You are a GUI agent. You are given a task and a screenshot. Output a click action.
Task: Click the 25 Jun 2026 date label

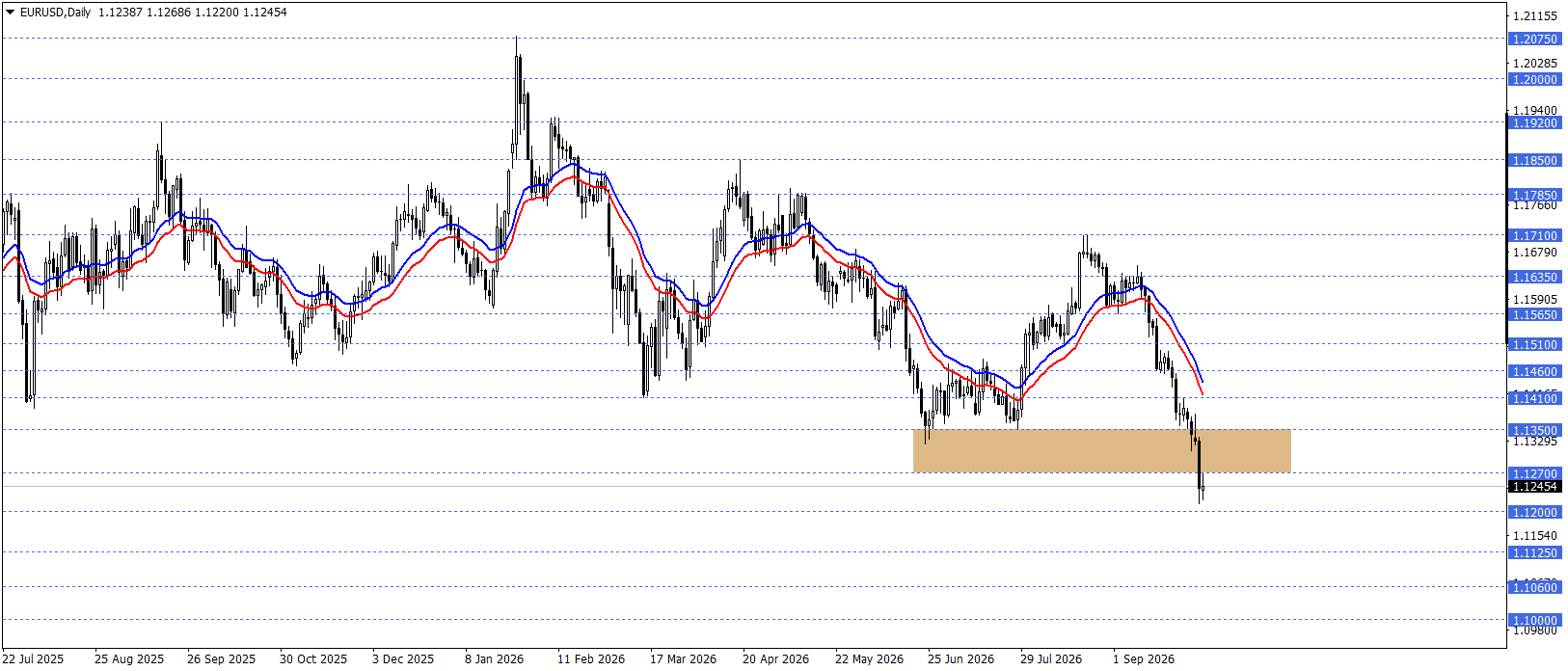tap(961, 659)
